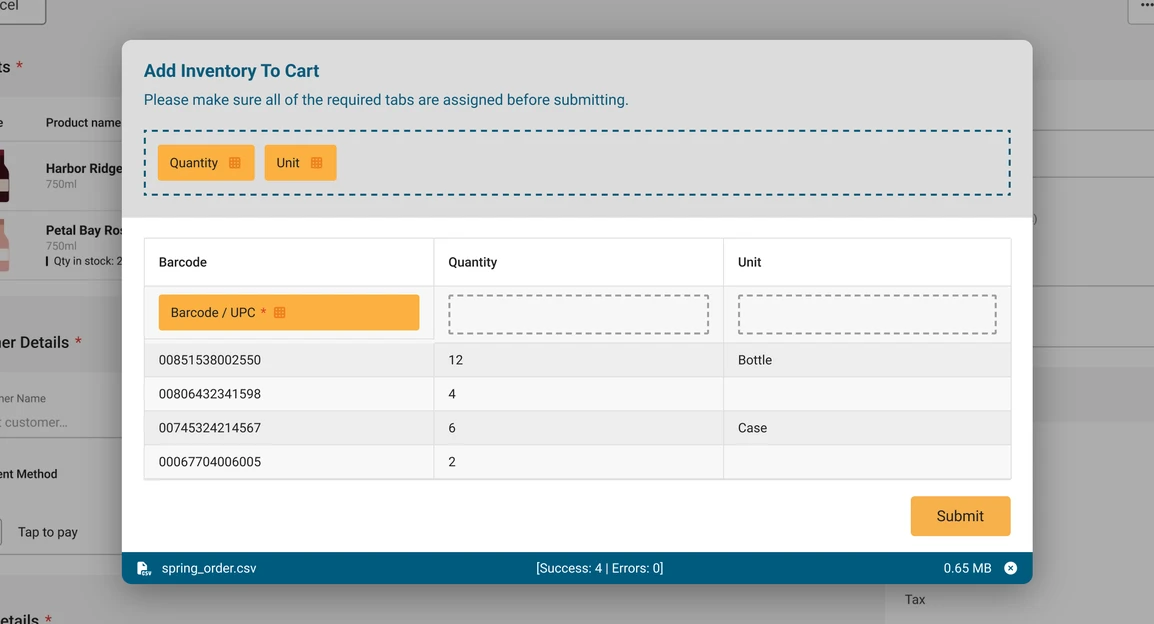The image size is (1154, 624).
Task: Select barcode 00851538002550 cell
Action: click(x=288, y=360)
